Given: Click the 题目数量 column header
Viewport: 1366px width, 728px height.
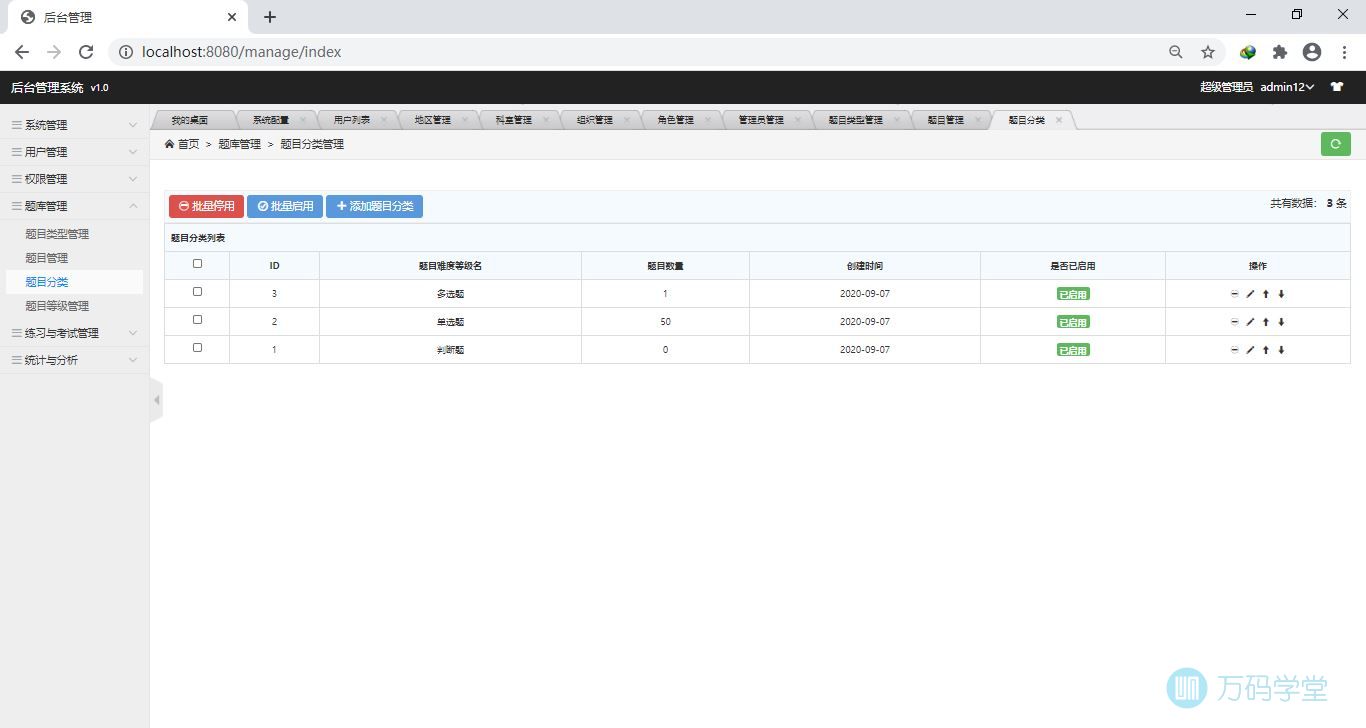Looking at the screenshot, I should pos(665,266).
